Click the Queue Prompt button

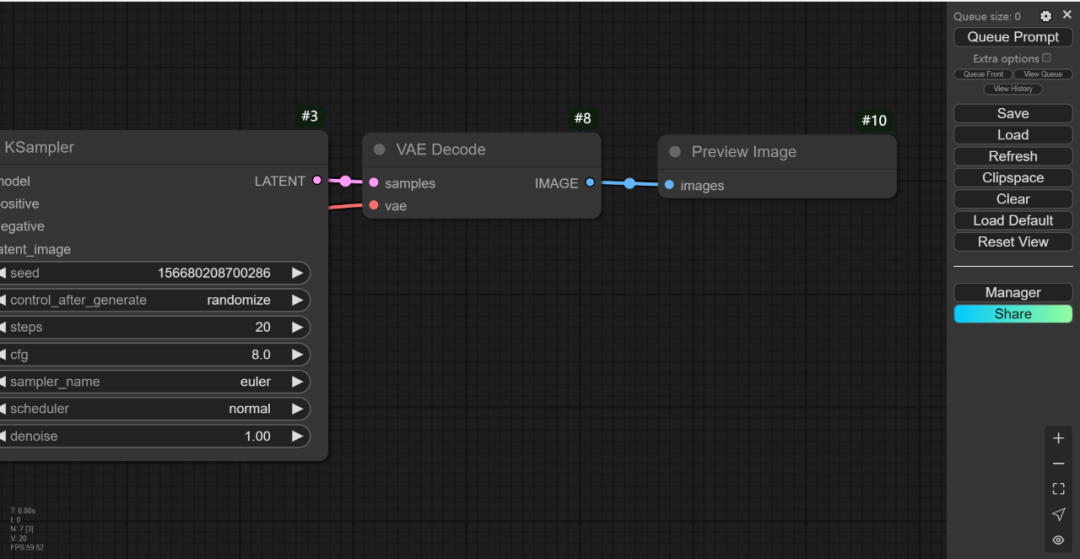coord(1012,37)
